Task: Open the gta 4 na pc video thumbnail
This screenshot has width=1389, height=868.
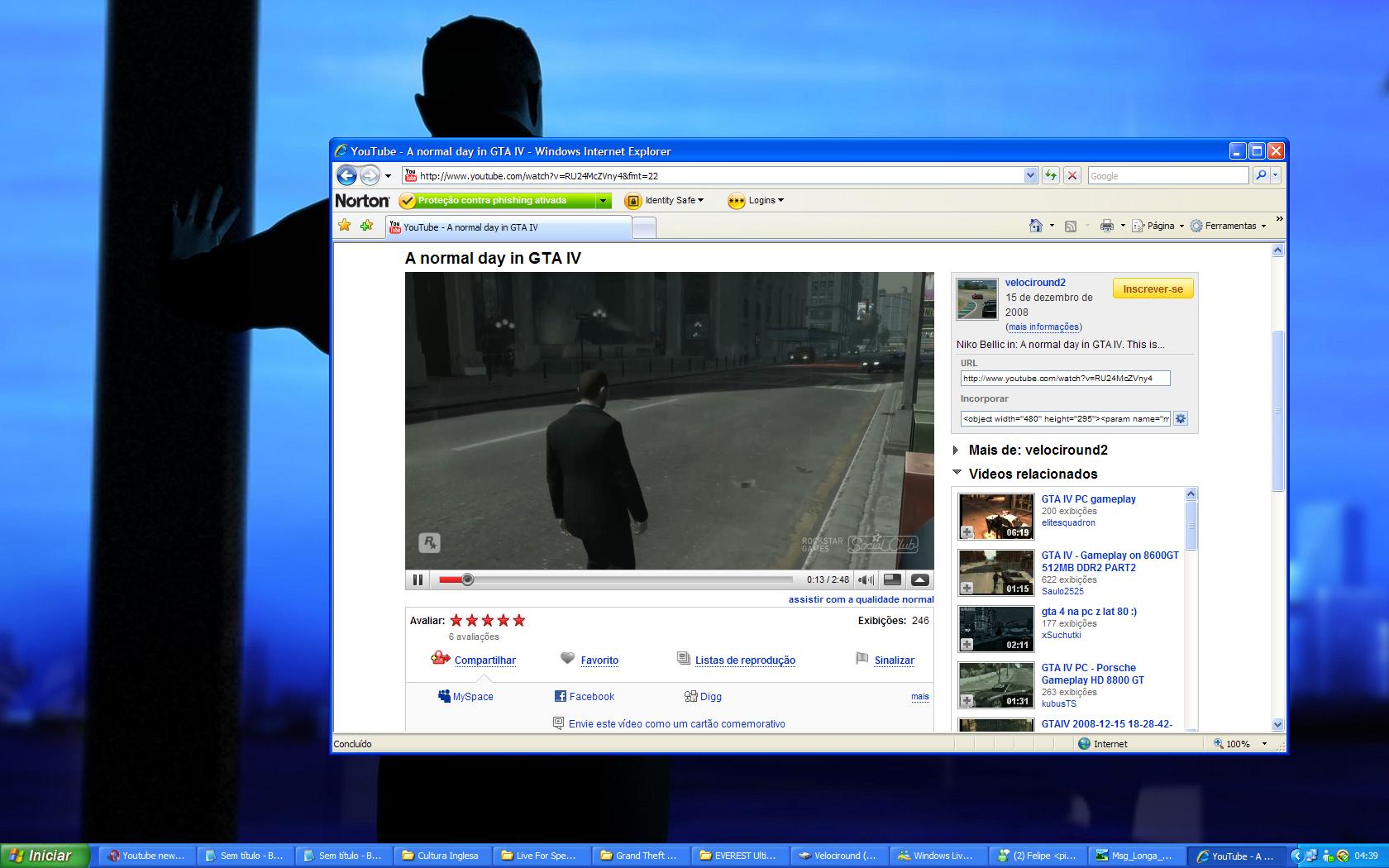Action: point(995,628)
